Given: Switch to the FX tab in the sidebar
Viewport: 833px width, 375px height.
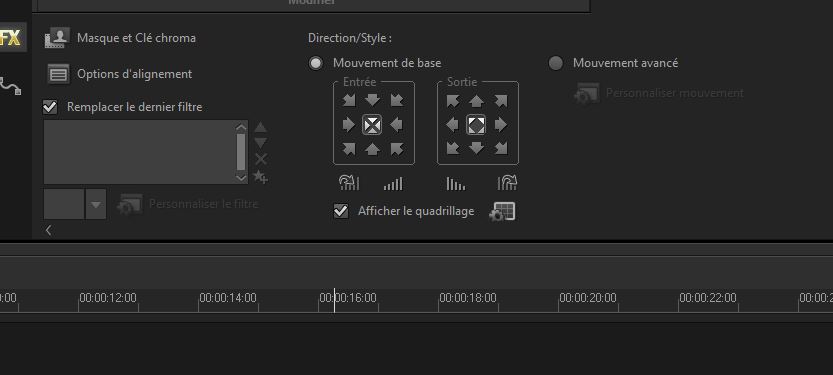Looking at the screenshot, I should [x=11, y=38].
